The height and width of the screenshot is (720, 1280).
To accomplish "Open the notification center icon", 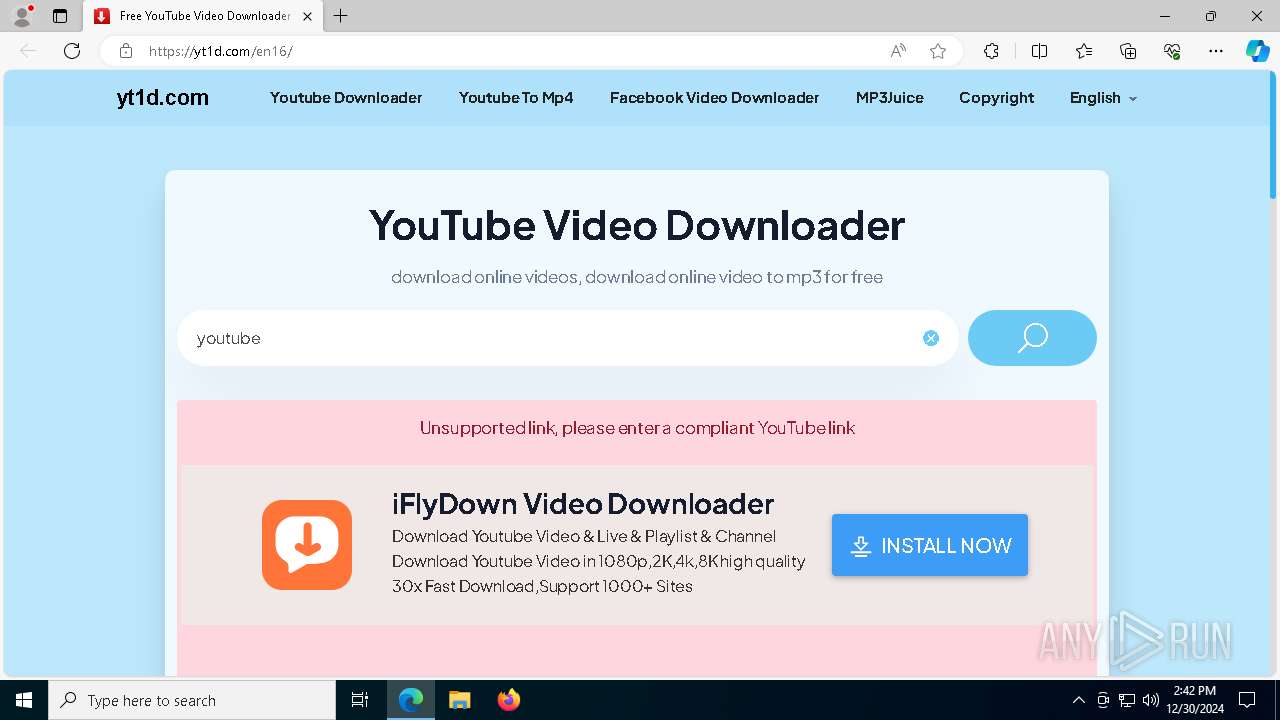I will click(x=1247, y=700).
